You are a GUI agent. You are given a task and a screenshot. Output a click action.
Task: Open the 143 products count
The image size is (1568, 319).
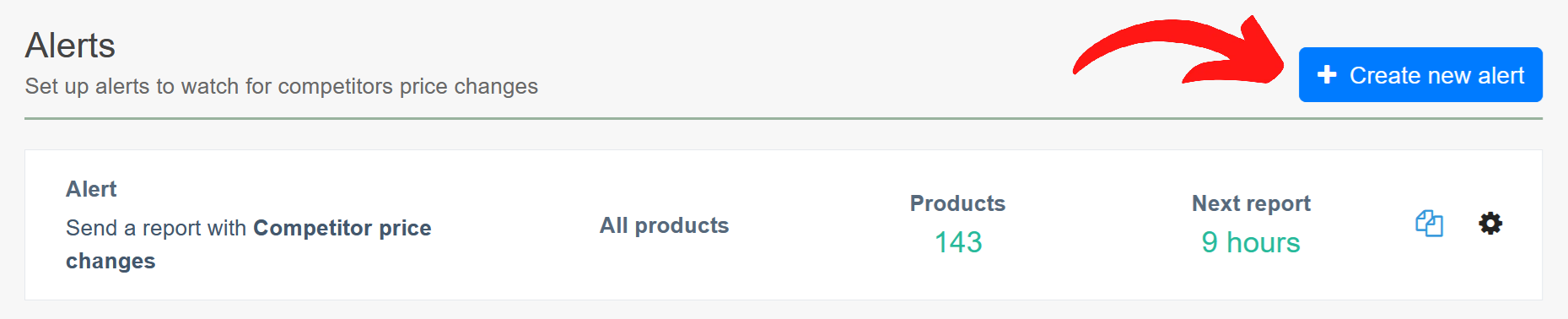[958, 242]
